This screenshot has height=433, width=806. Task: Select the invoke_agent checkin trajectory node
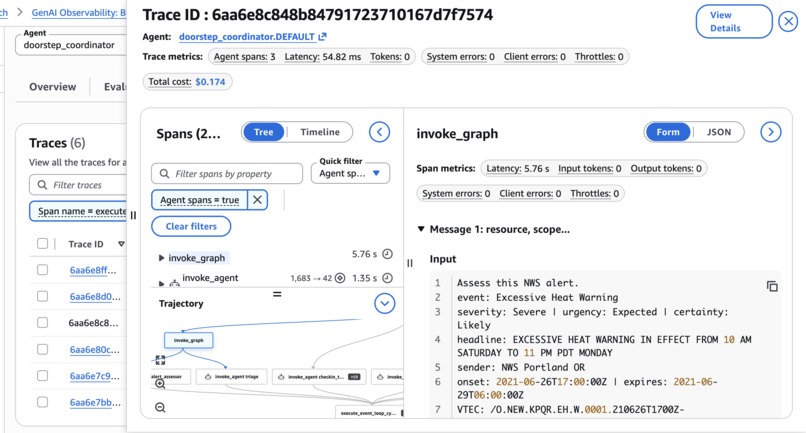coord(319,377)
